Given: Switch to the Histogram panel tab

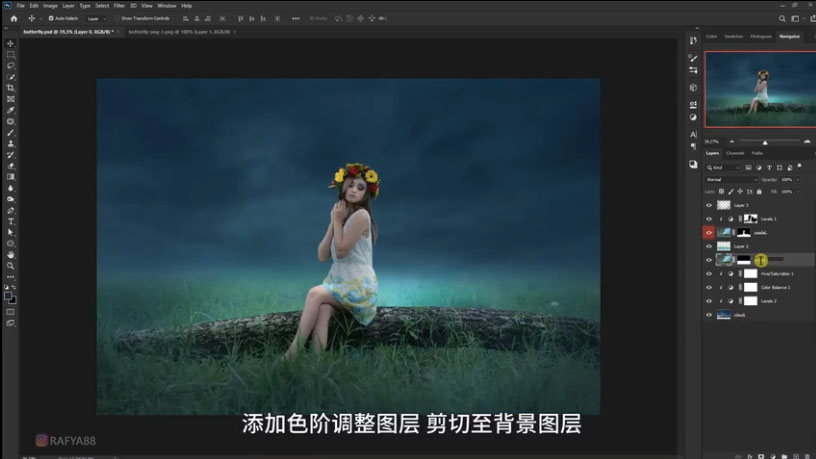Looking at the screenshot, I should pyautogui.click(x=761, y=36).
